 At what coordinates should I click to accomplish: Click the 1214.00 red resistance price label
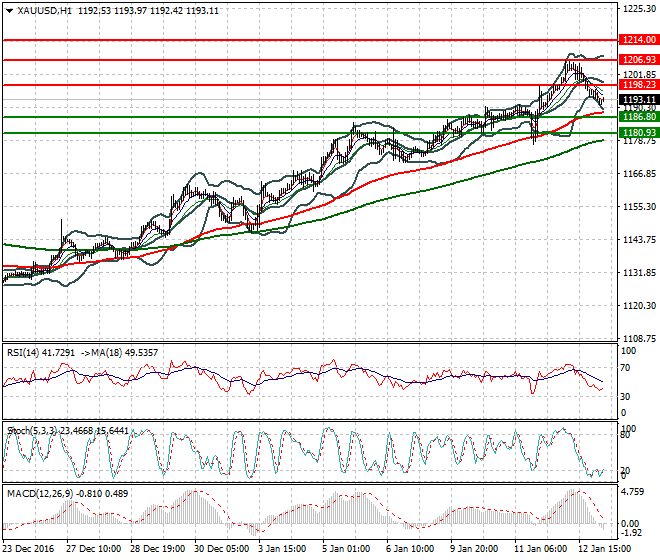(x=639, y=40)
